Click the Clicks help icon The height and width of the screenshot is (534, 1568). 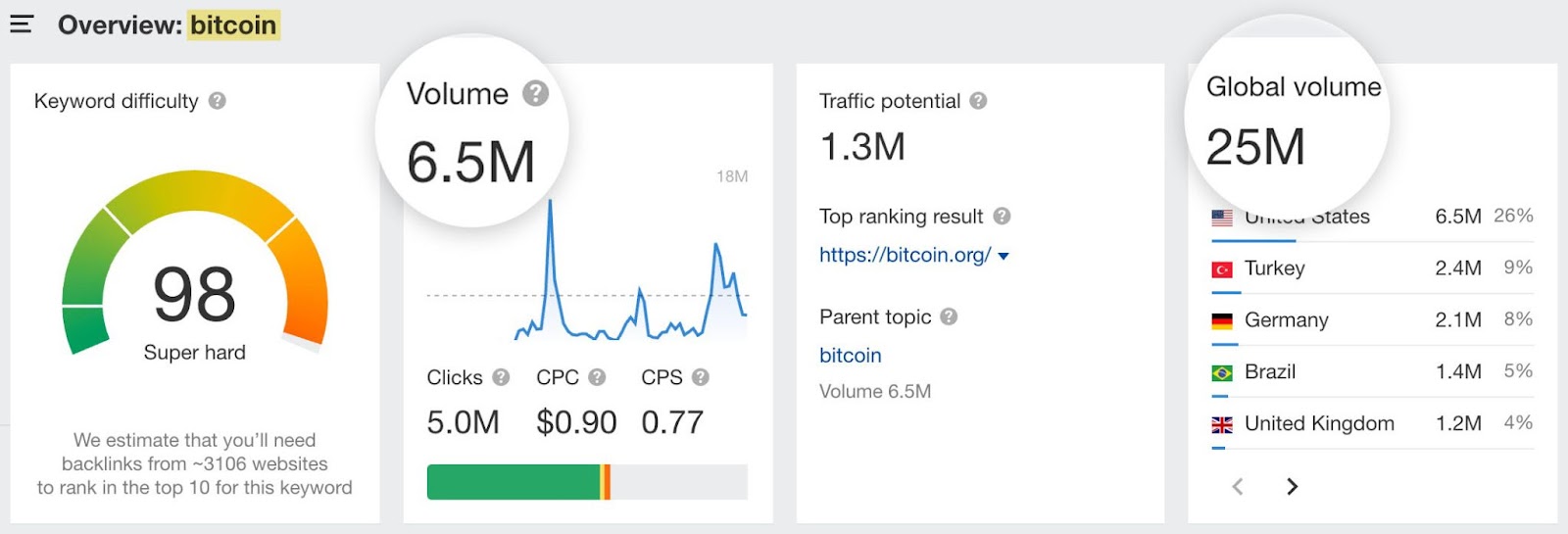point(501,377)
